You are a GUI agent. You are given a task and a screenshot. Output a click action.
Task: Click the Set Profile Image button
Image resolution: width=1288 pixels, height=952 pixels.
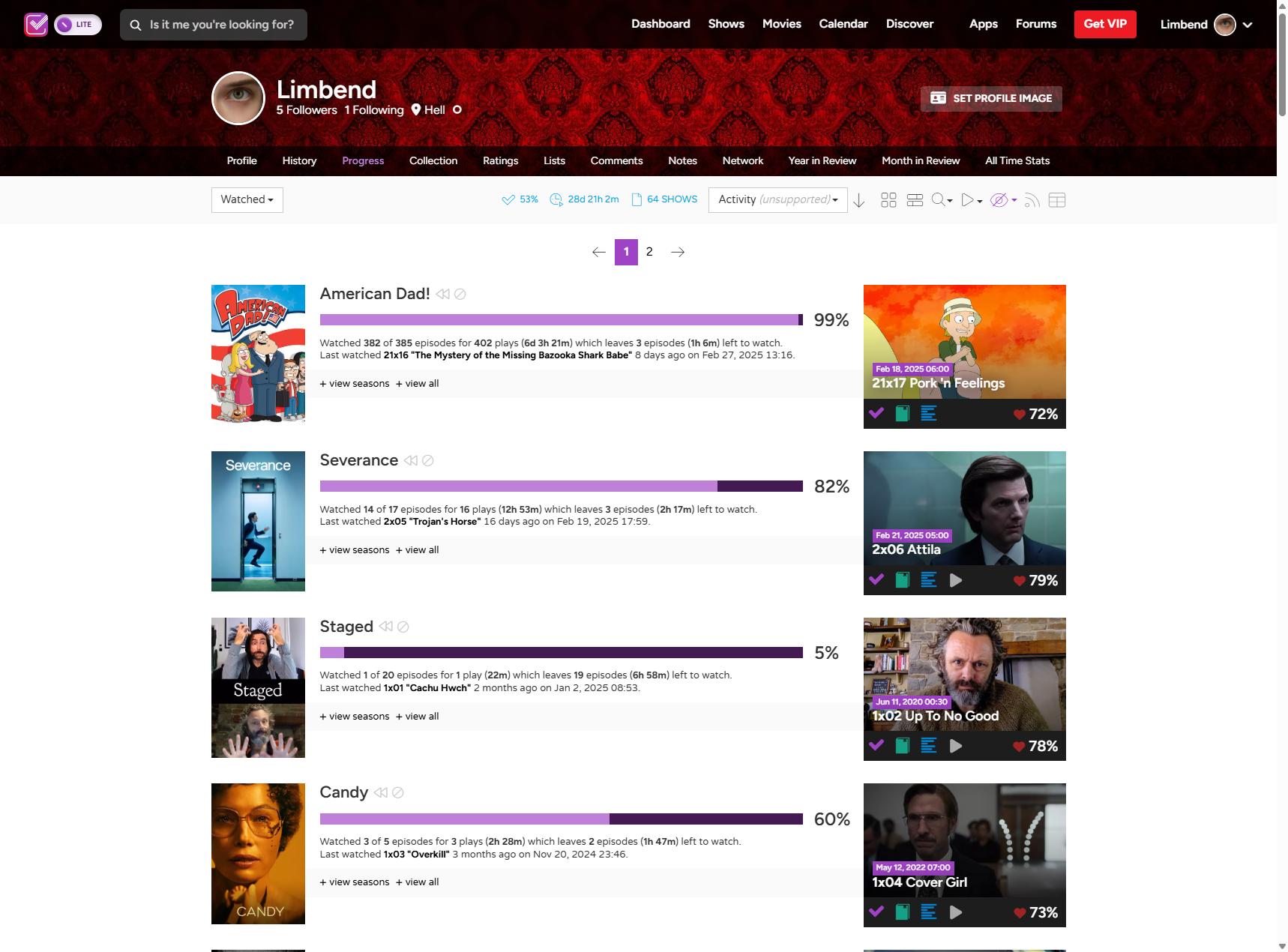click(x=991, y=98)
